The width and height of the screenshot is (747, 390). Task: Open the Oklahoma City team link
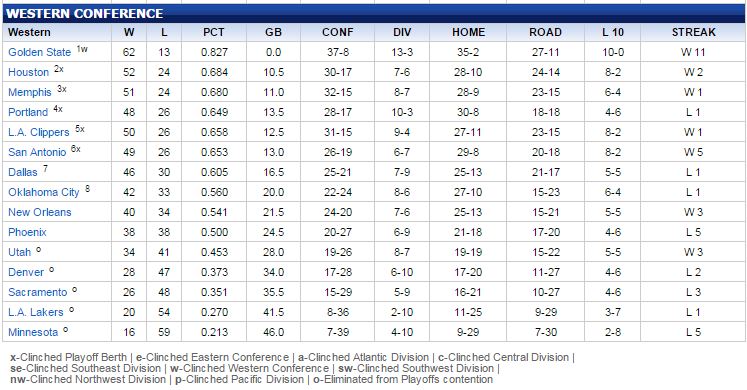point(43,192)
